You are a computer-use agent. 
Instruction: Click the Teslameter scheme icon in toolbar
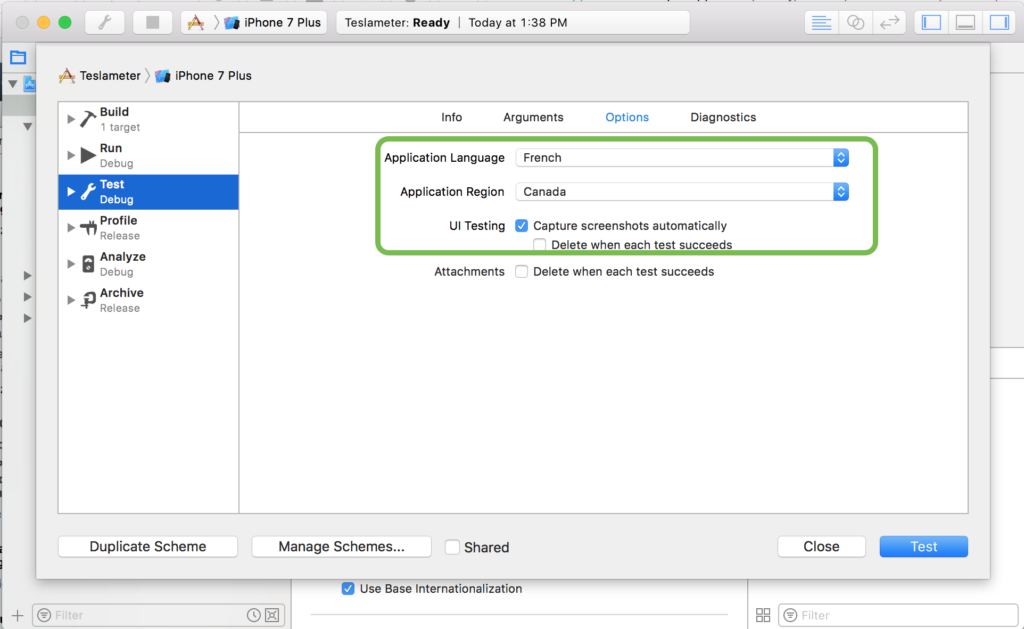(x=195, y=23)
